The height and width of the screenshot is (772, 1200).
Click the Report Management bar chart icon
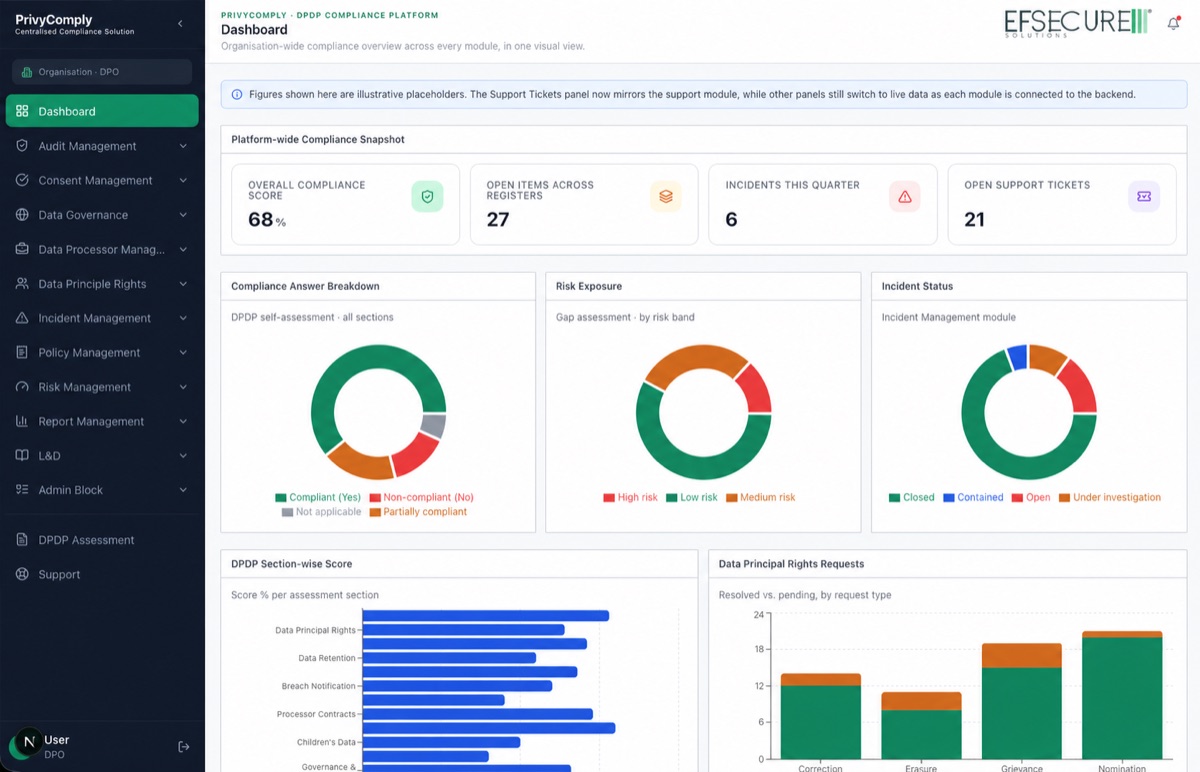tap(22, 421)
